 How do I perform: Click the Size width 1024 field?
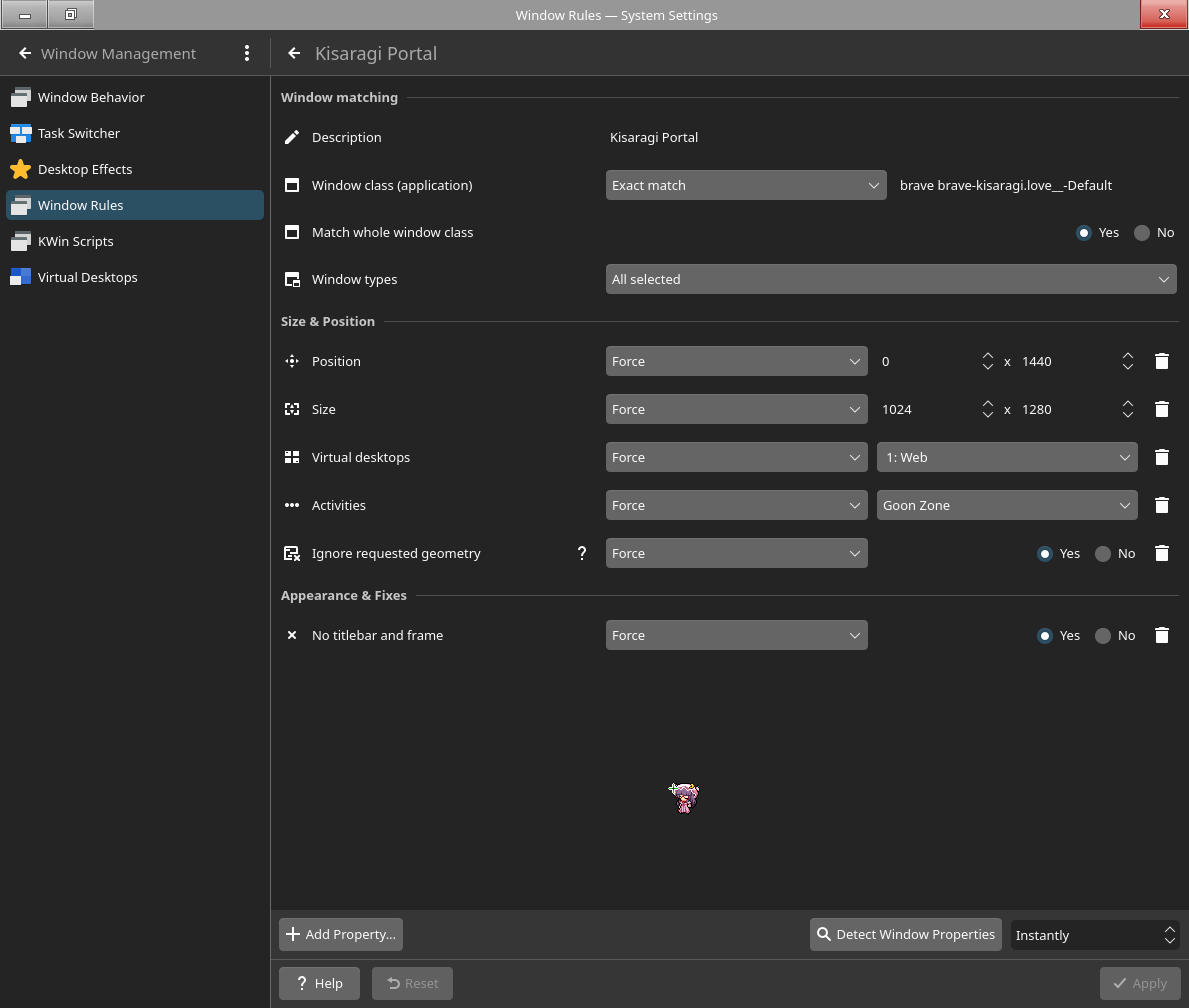[928, 410]
